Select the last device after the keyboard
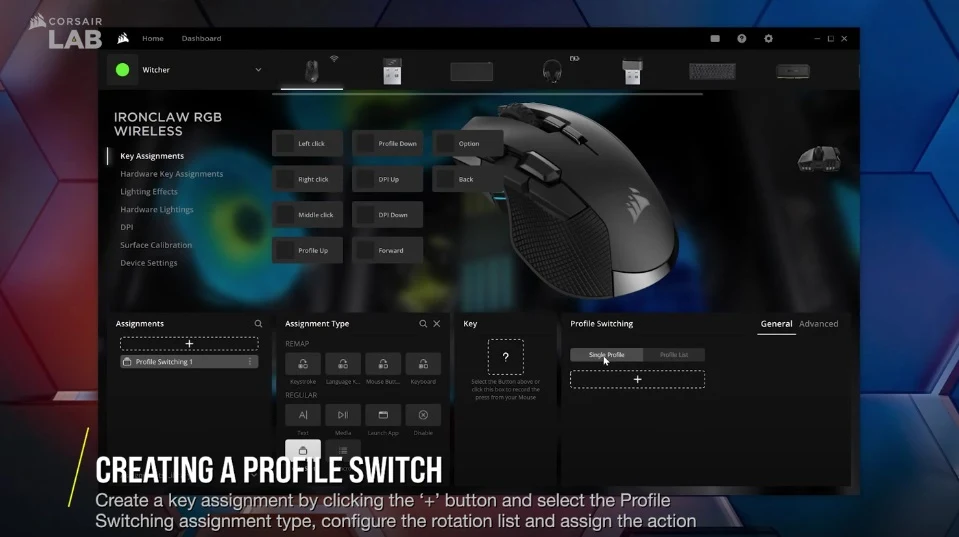 pyautogui.click(x=793, y=72)
